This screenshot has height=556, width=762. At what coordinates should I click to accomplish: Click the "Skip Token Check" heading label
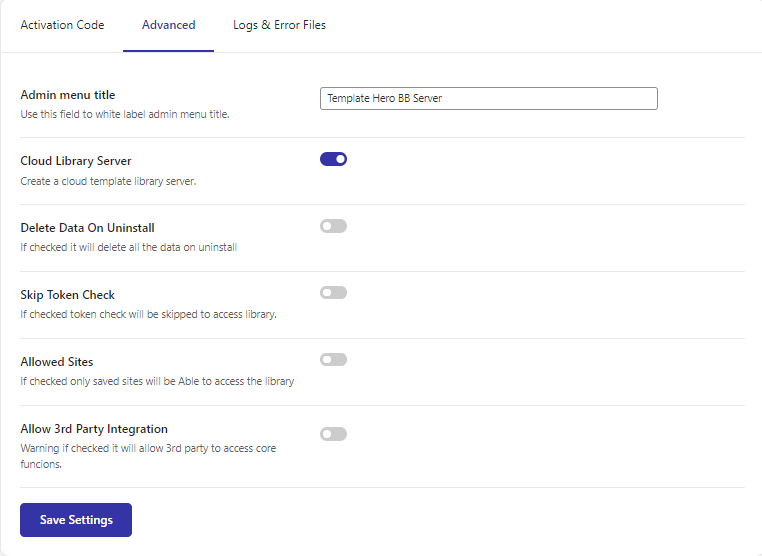tap(68, 295)
